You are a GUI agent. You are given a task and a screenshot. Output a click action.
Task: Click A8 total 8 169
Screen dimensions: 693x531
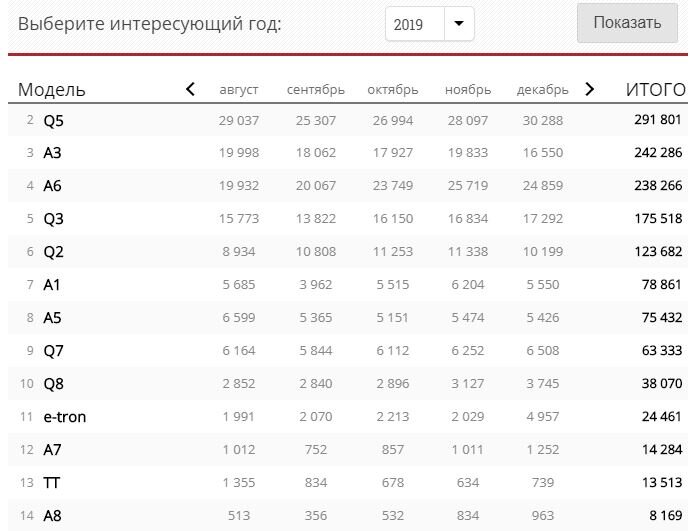[x=666, y=516]
